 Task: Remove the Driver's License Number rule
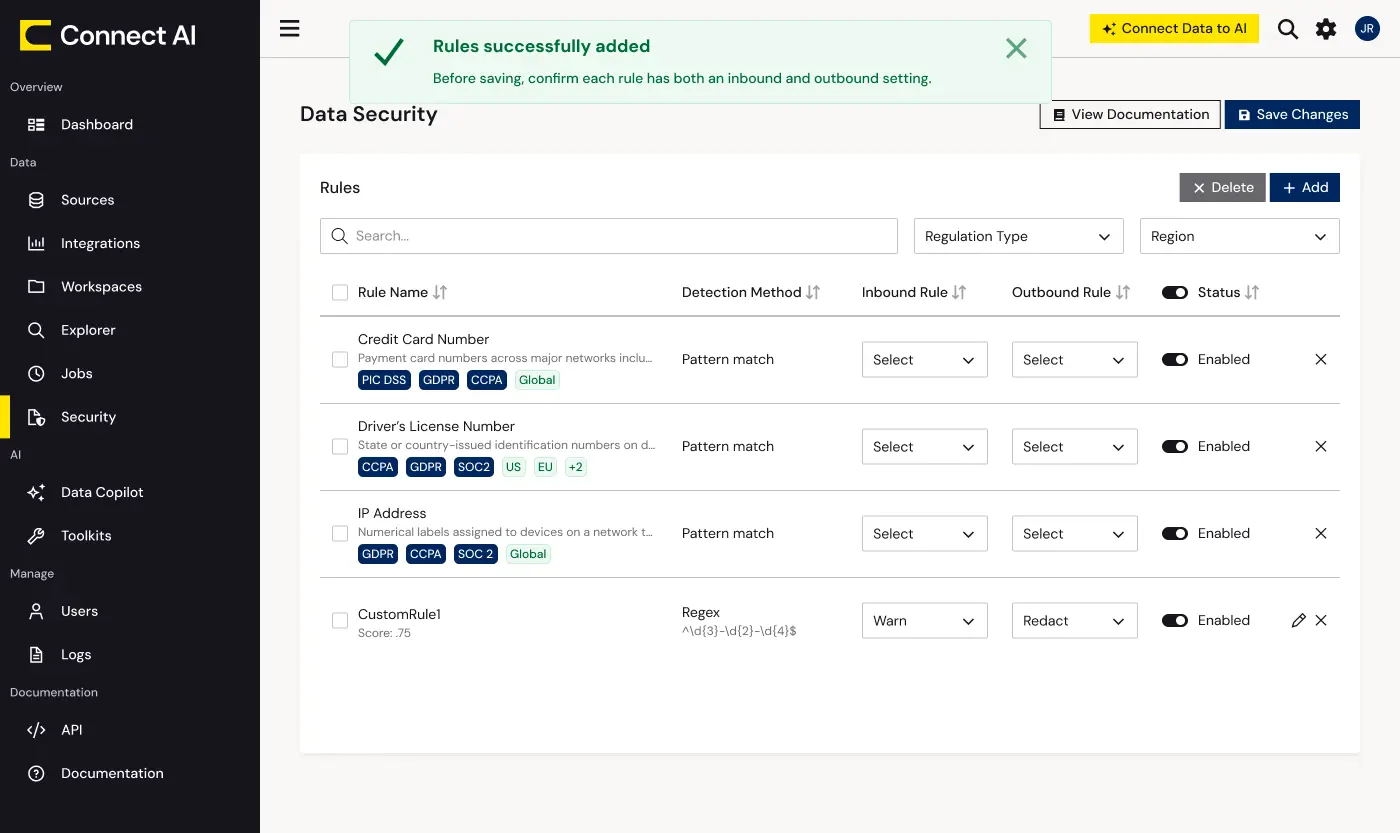click(1321, 446)
